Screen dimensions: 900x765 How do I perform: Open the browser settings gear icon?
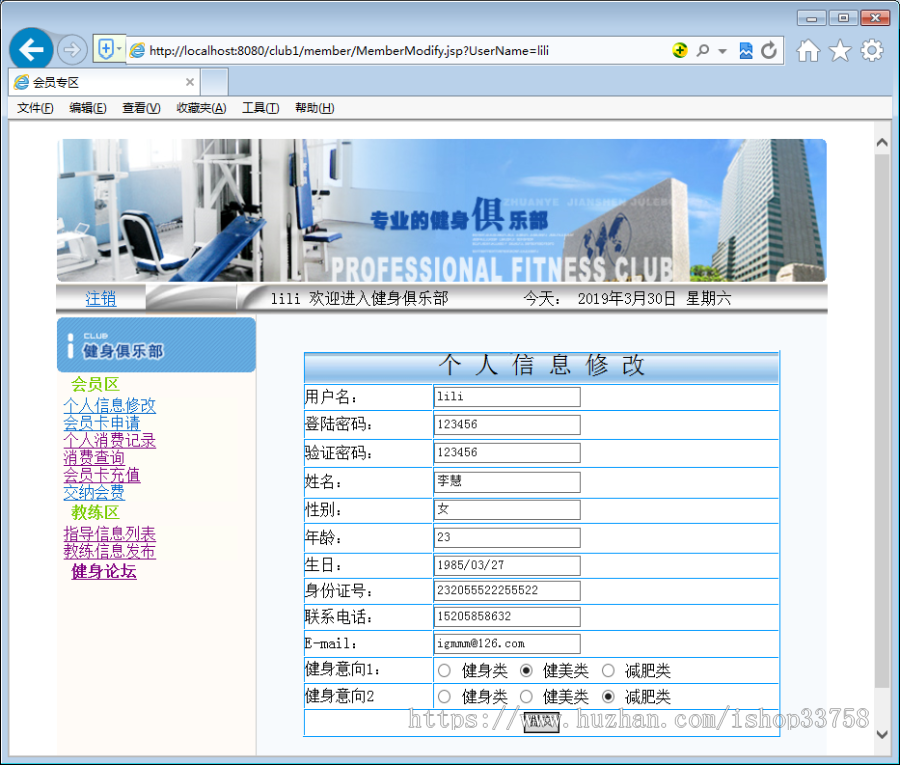point(871,48)
